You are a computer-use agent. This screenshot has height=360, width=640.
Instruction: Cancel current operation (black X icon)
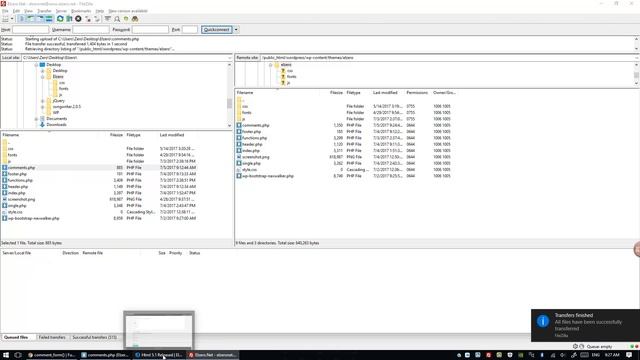[x=78, y=19]
